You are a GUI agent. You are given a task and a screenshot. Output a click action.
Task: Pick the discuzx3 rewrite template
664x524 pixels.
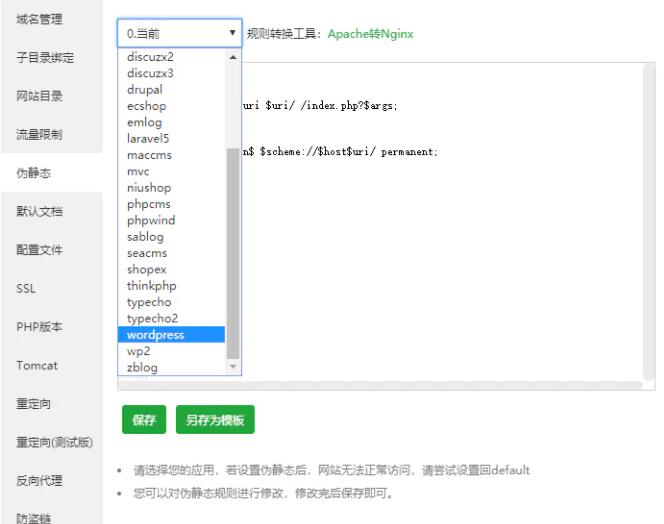click(150, 73)
